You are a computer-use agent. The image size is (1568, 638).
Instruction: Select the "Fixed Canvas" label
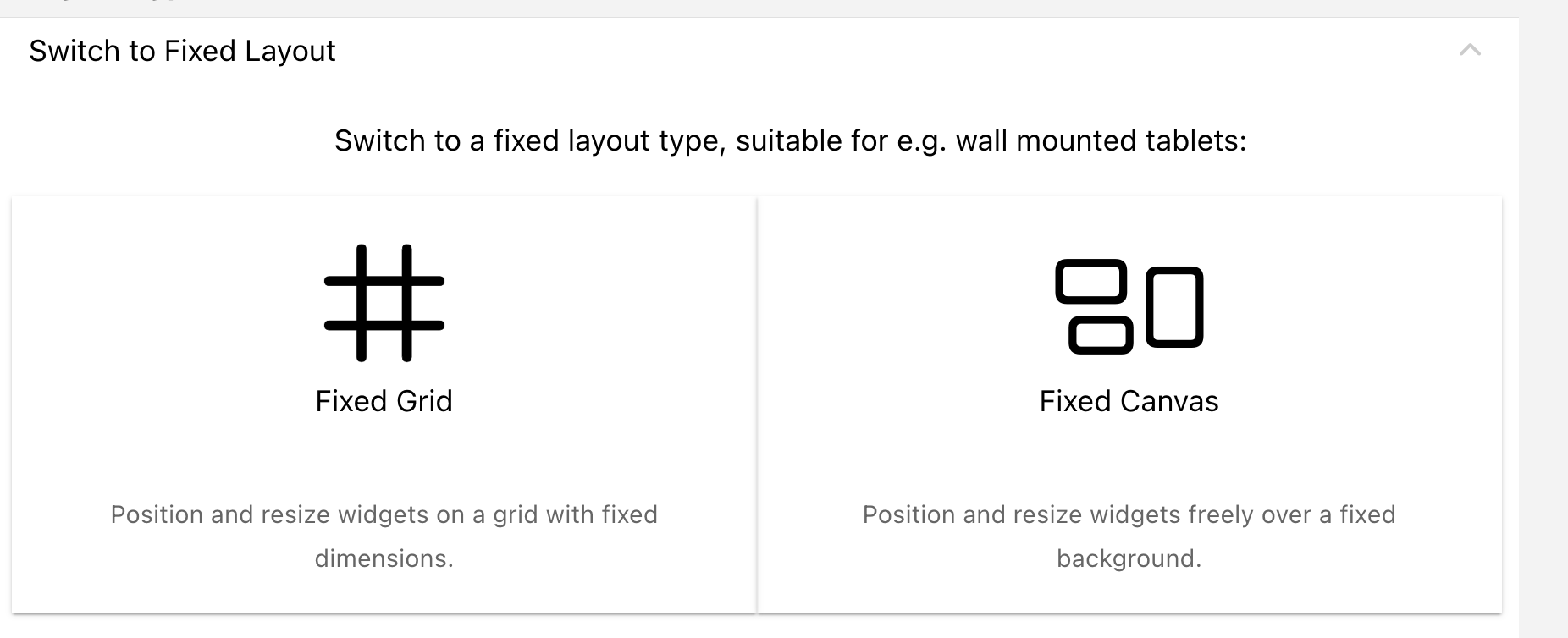point(1129,401)
